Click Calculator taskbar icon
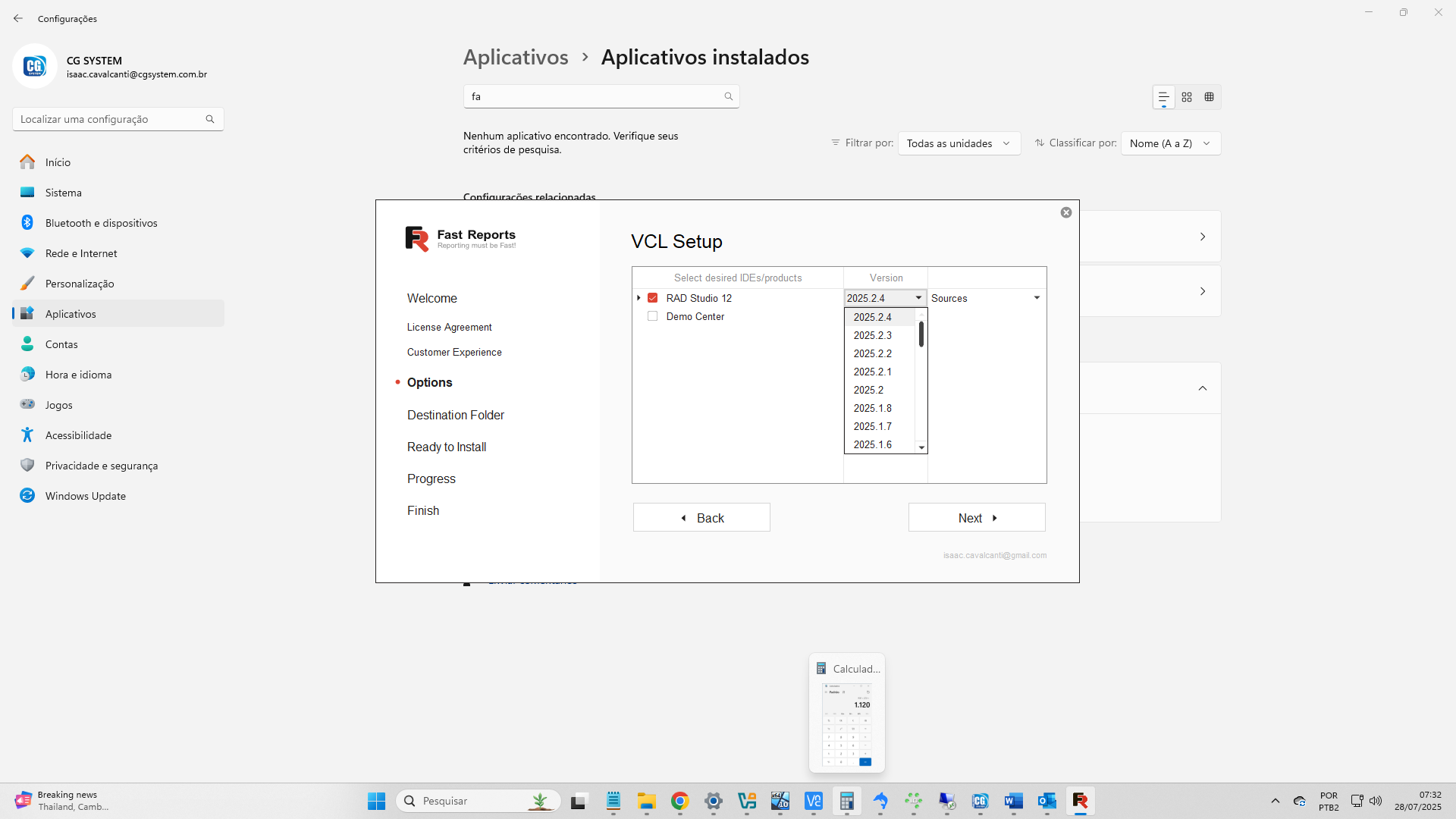The height and width of the screenshot is (819, 1456). click(847, 801)
